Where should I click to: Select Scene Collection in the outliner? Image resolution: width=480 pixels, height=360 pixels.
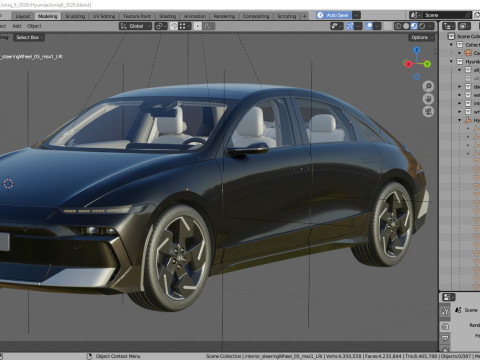pos(468,36)
